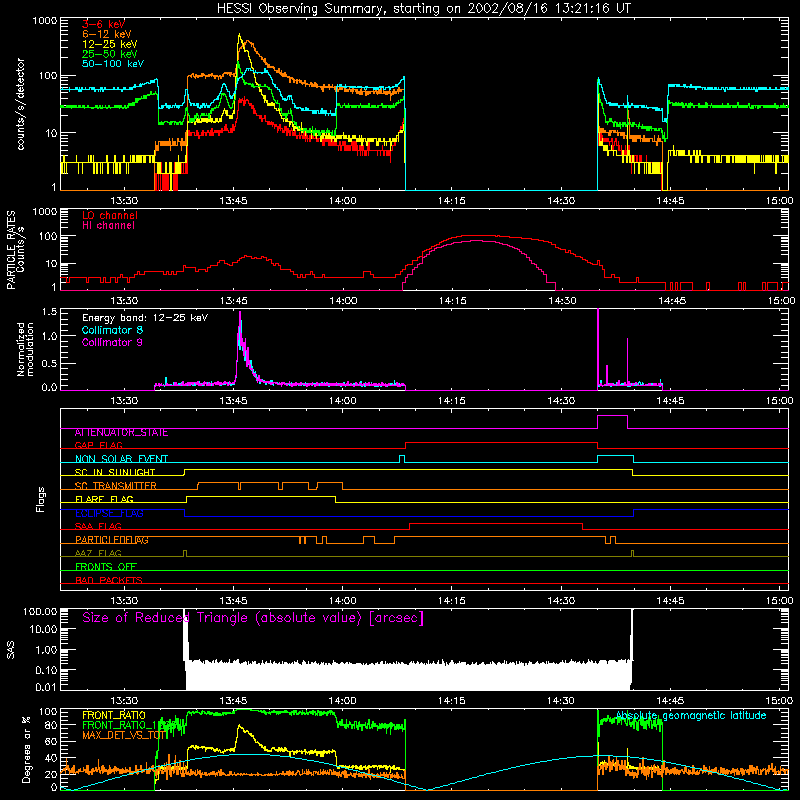Click the SAS axis label

pos(11,650)
